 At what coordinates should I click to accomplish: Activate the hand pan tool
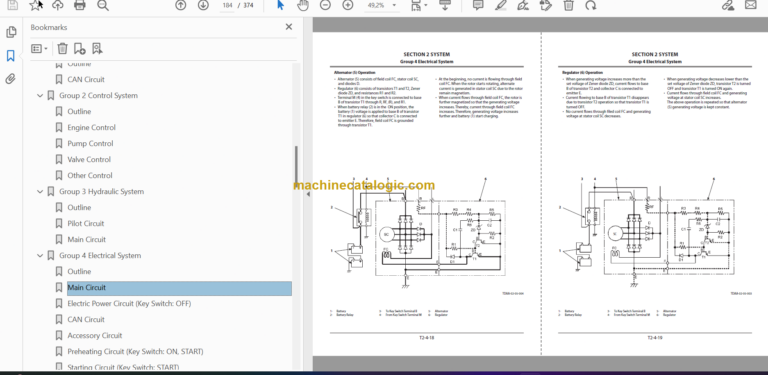[x=304, y=5]
